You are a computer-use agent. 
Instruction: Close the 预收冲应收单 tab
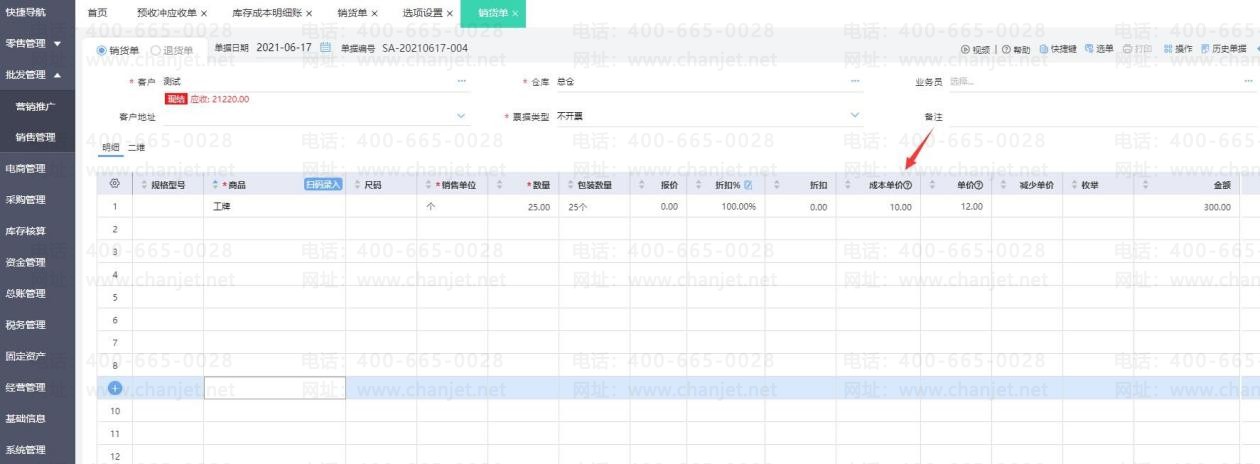point(204,14)
